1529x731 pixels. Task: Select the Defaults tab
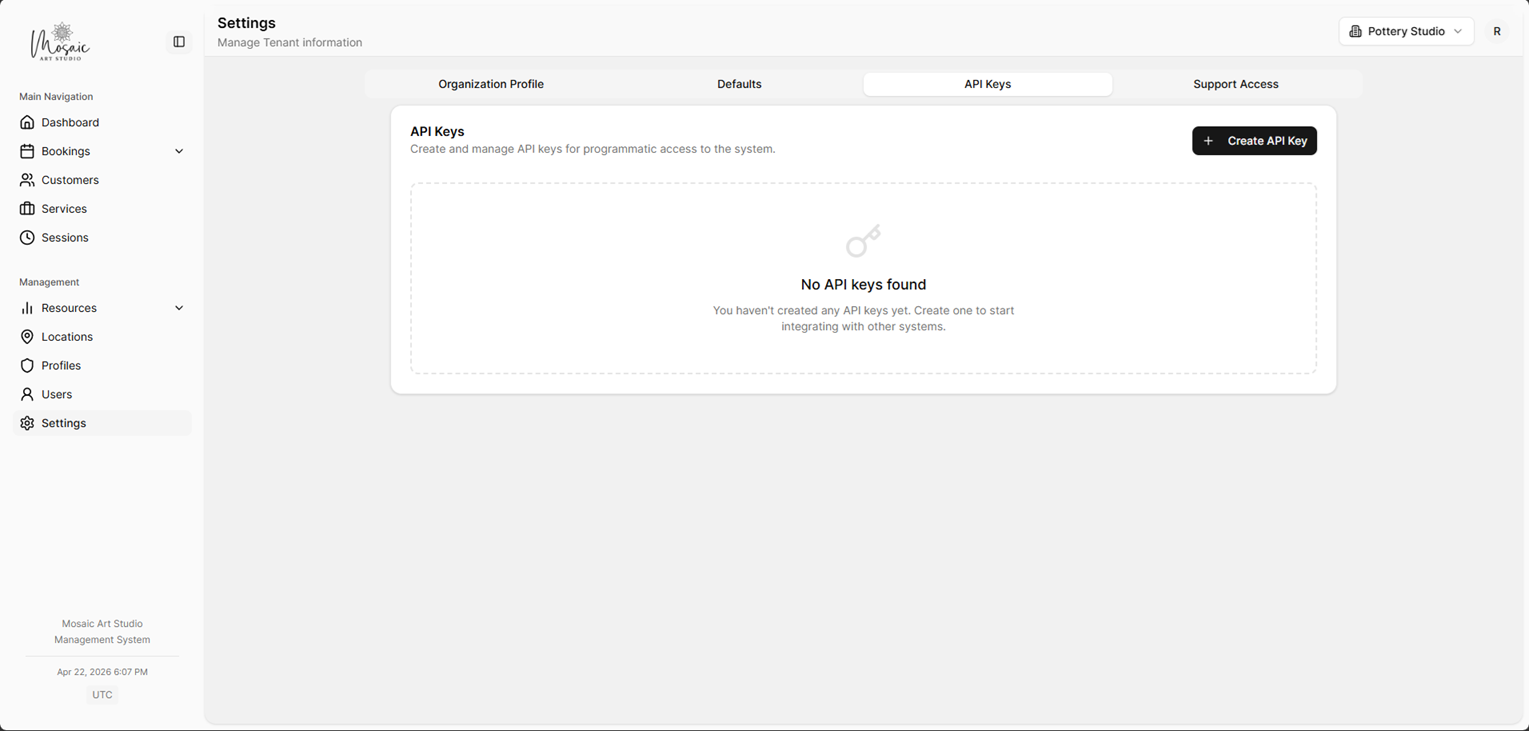tap(739, 84)
